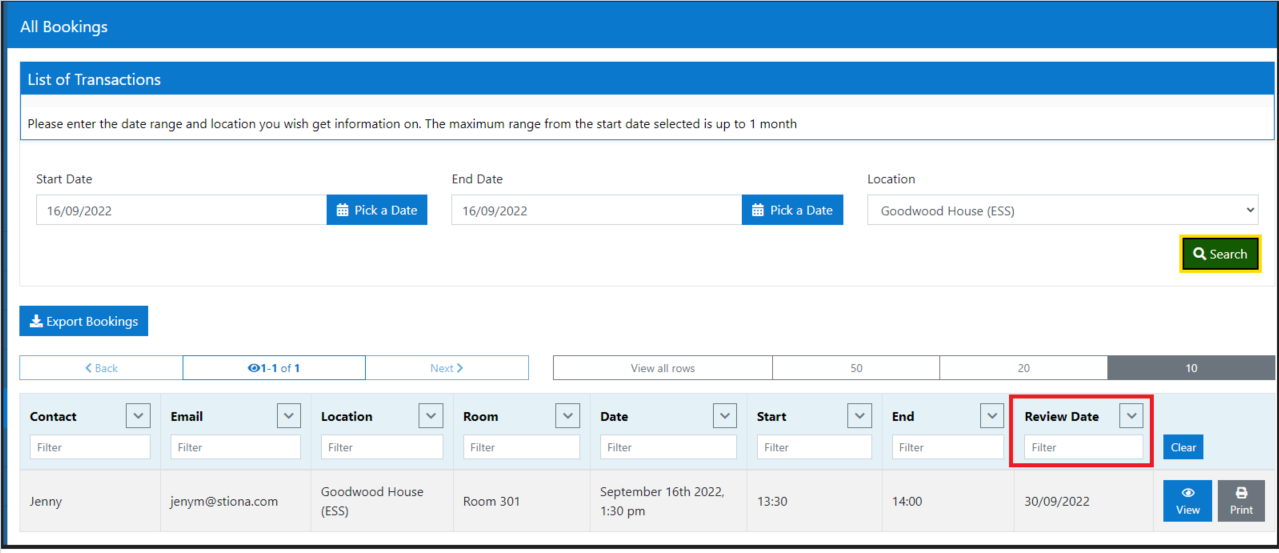Screen dimensions: 1279x553
Task: Expand the Start column dropdown
Action: pyautogui.click(x=859, y=416)
